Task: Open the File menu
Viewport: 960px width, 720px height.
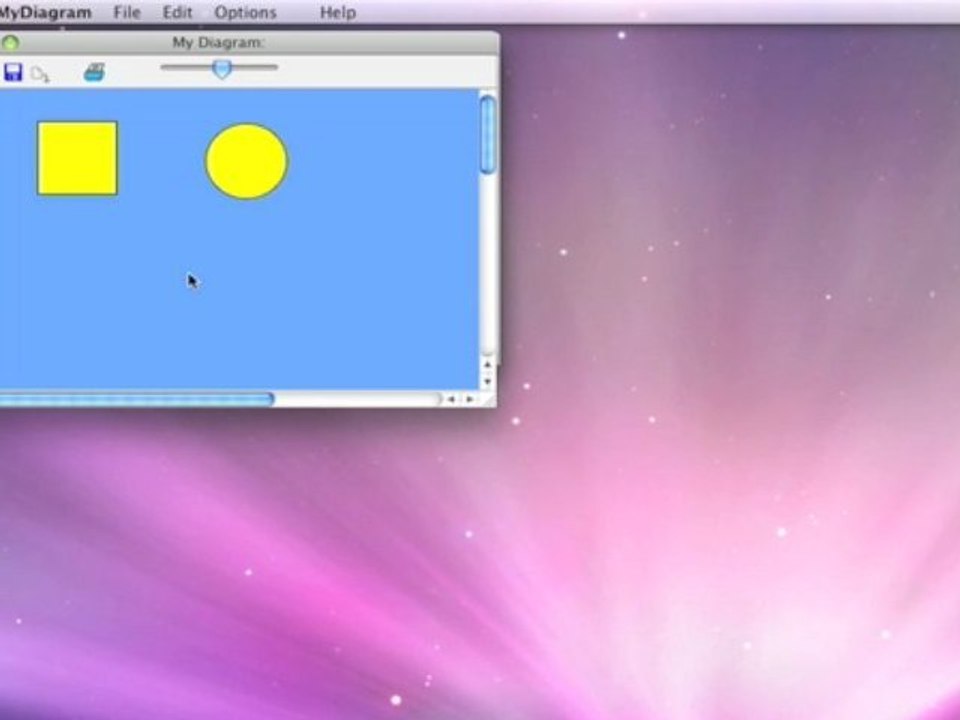Action: (127, 12)
